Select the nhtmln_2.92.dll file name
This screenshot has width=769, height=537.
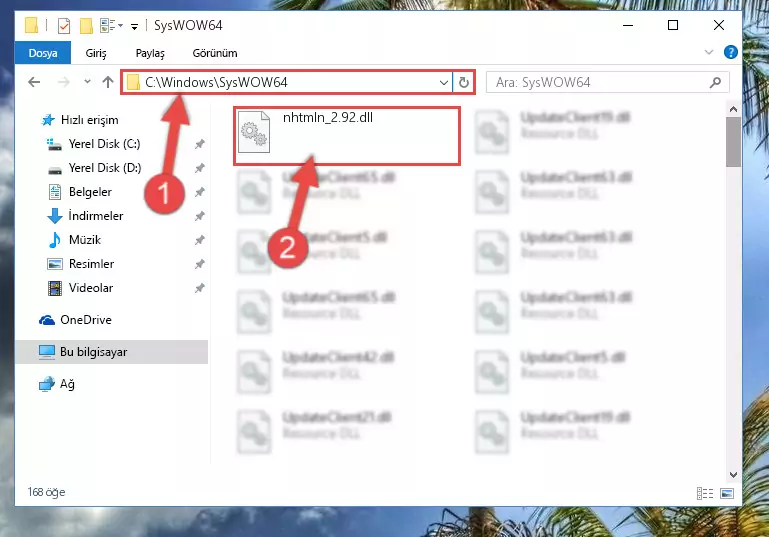coord(328,118)
